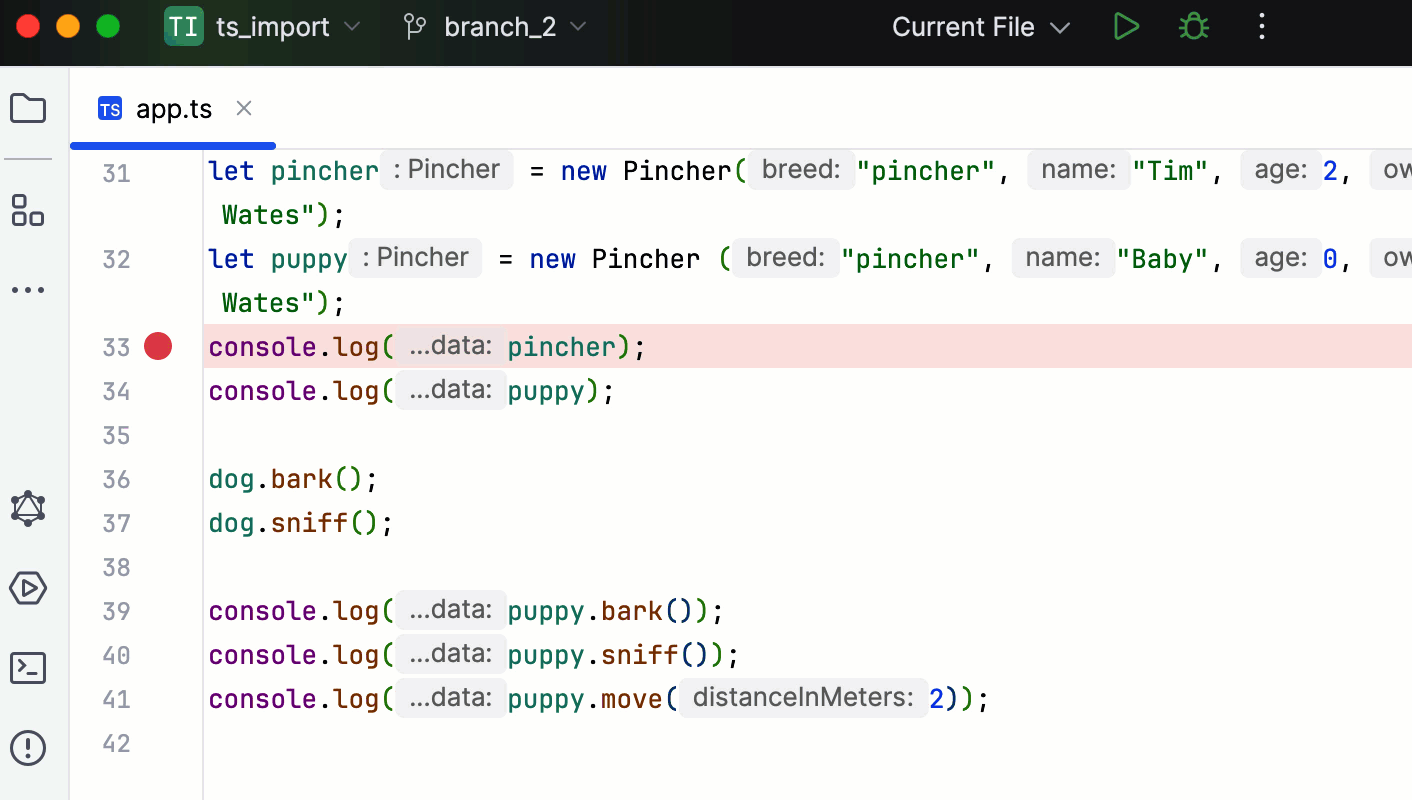This screenshot has height=800, width=1412.
Task: Click the TS file type icon on tab
Action: 110,108
